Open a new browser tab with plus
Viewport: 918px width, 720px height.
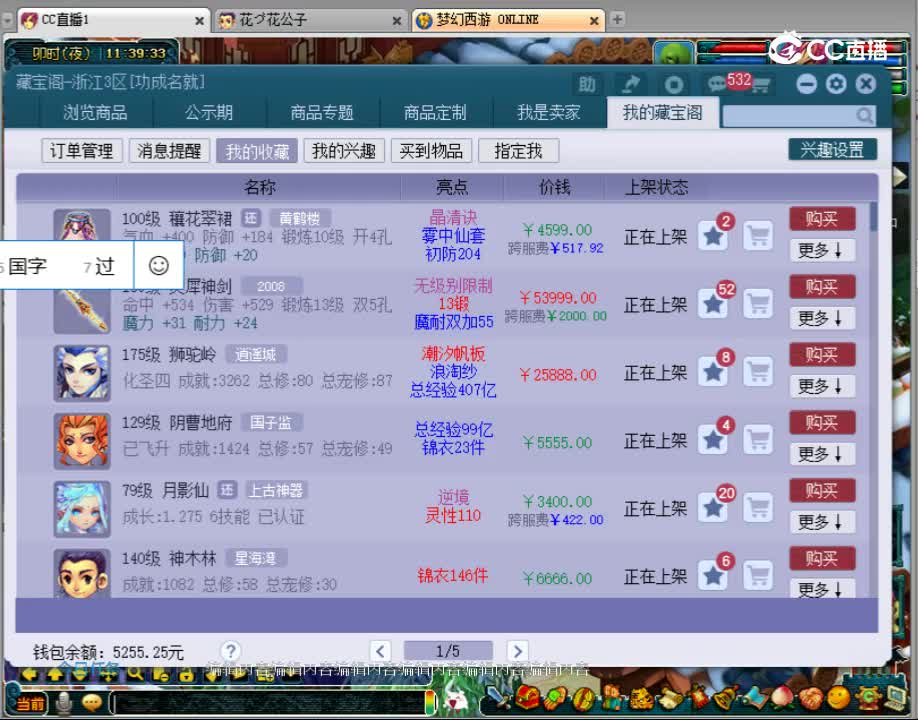[617, 19]
